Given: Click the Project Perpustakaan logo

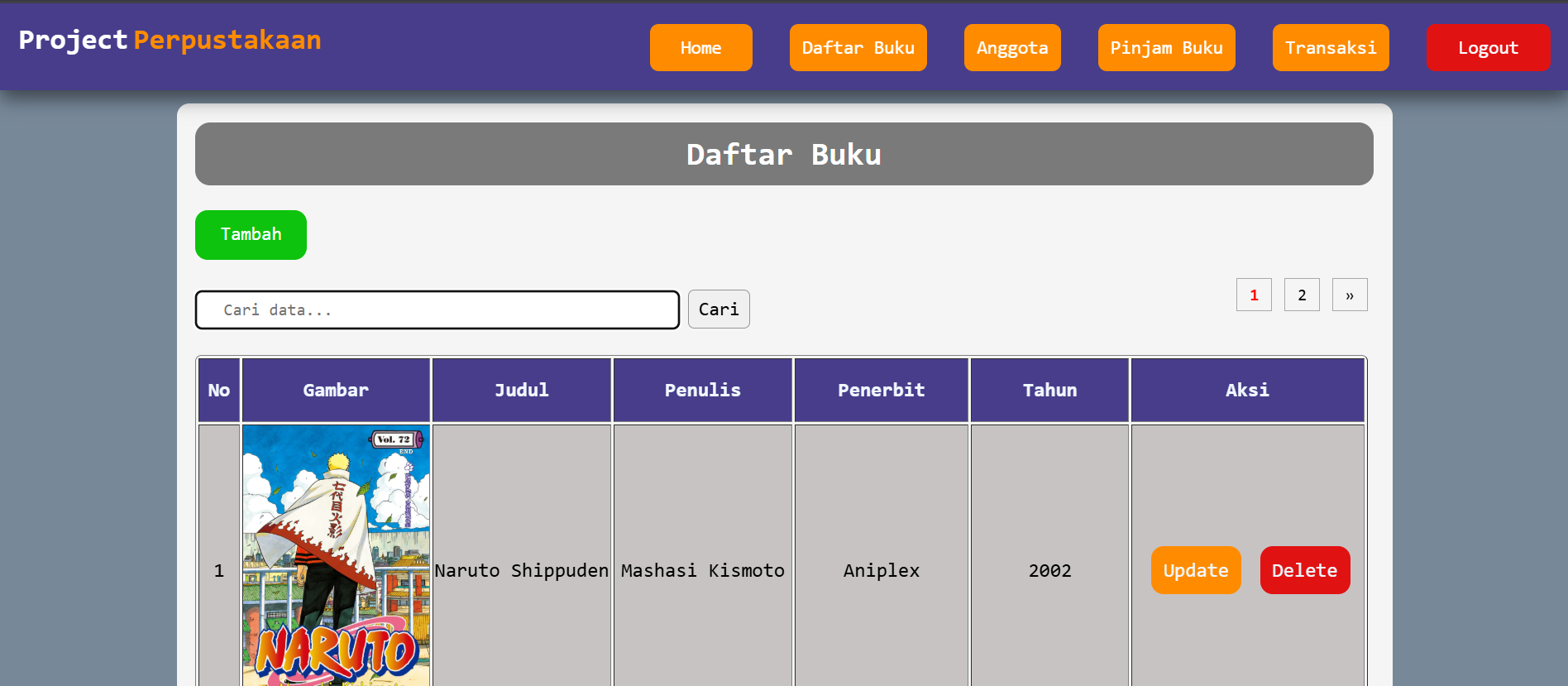Looking at the screenshot, I should 170,40.
